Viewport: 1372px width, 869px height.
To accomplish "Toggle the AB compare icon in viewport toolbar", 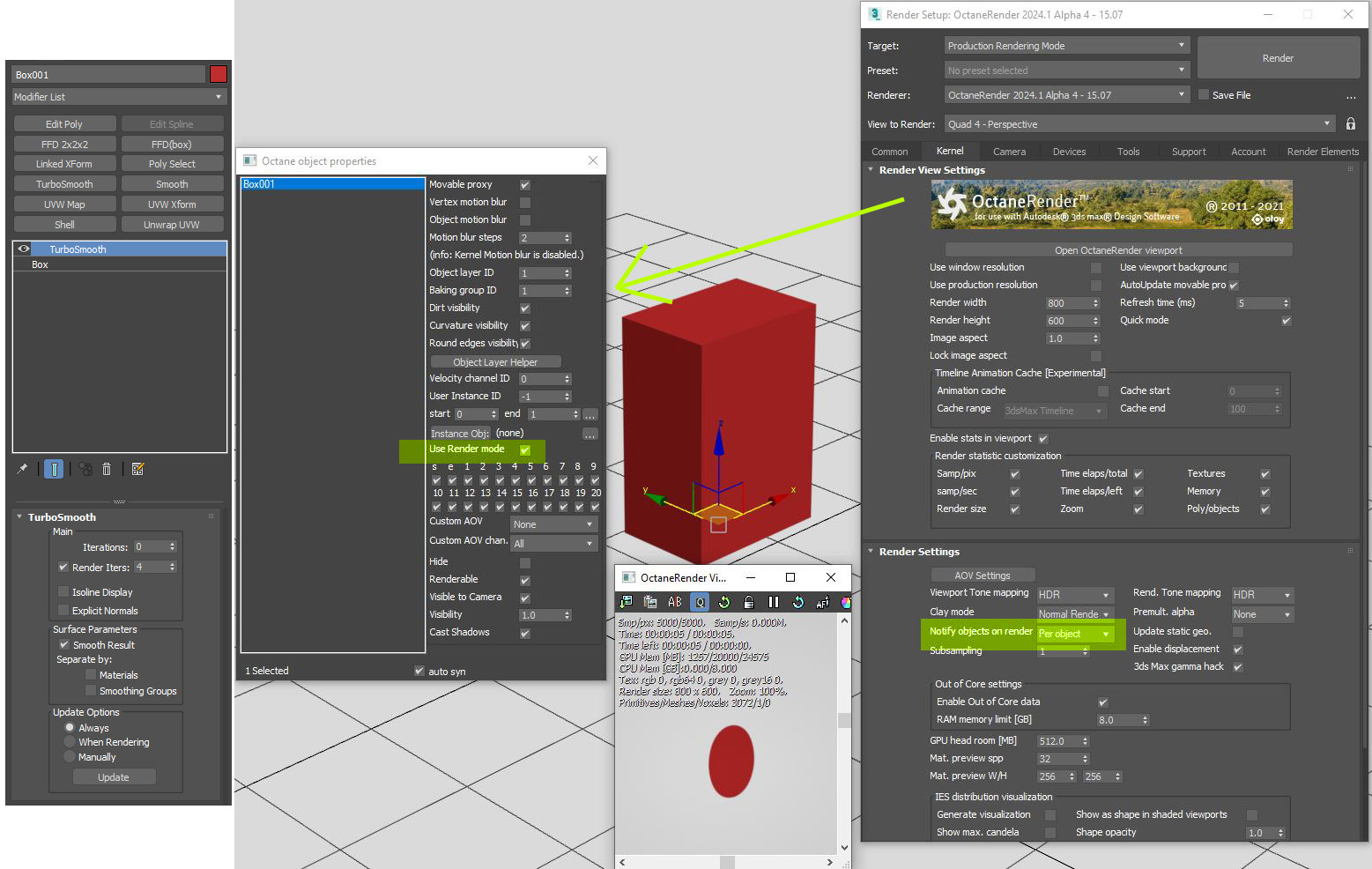I will point(675,602).
